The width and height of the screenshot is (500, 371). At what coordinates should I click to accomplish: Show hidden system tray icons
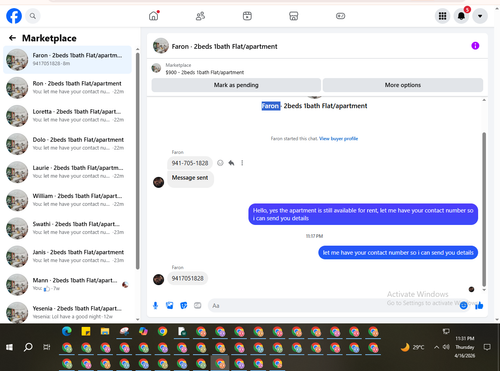(x=436, y=347)
